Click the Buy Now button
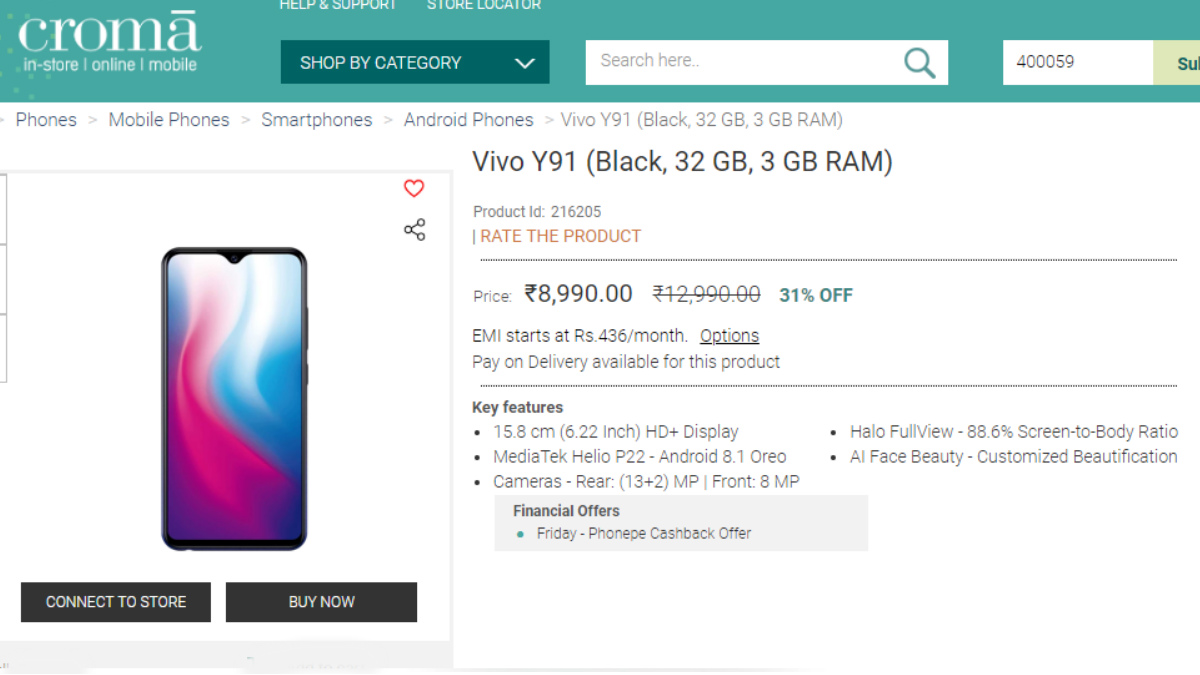1200x675 pixels. coord(321,602)
